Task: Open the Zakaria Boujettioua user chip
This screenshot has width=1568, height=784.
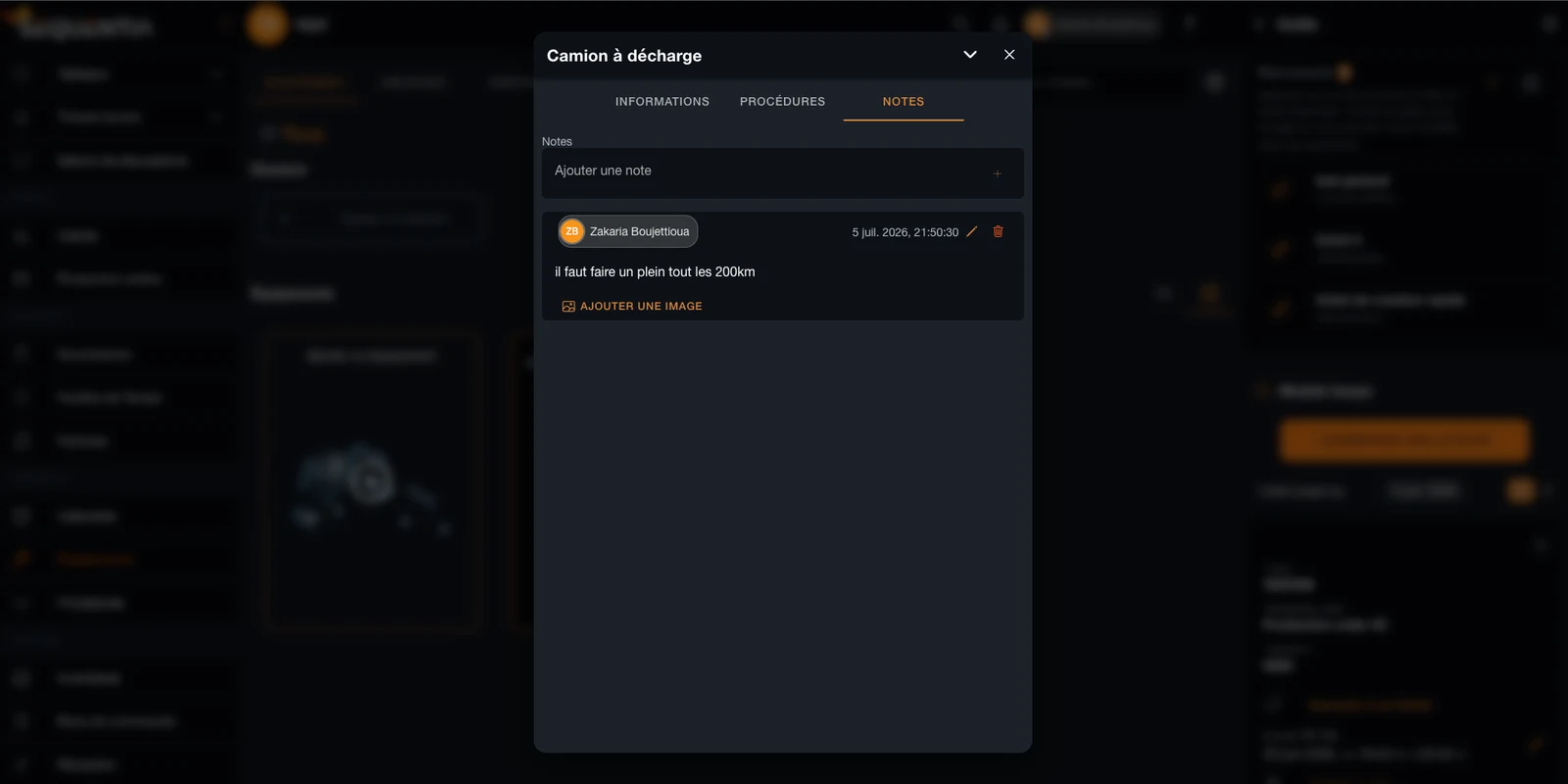Action: pos(628,231)
